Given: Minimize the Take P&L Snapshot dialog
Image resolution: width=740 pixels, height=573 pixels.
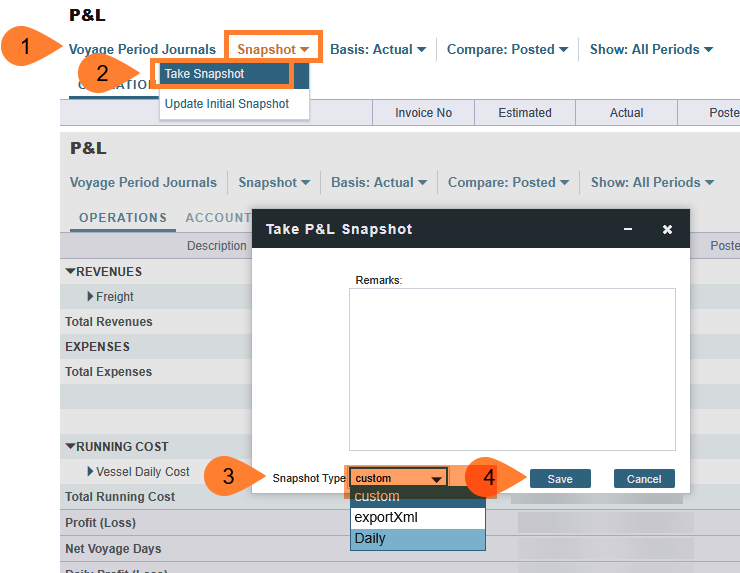Looking at the screenshot, I should [628, 229].
